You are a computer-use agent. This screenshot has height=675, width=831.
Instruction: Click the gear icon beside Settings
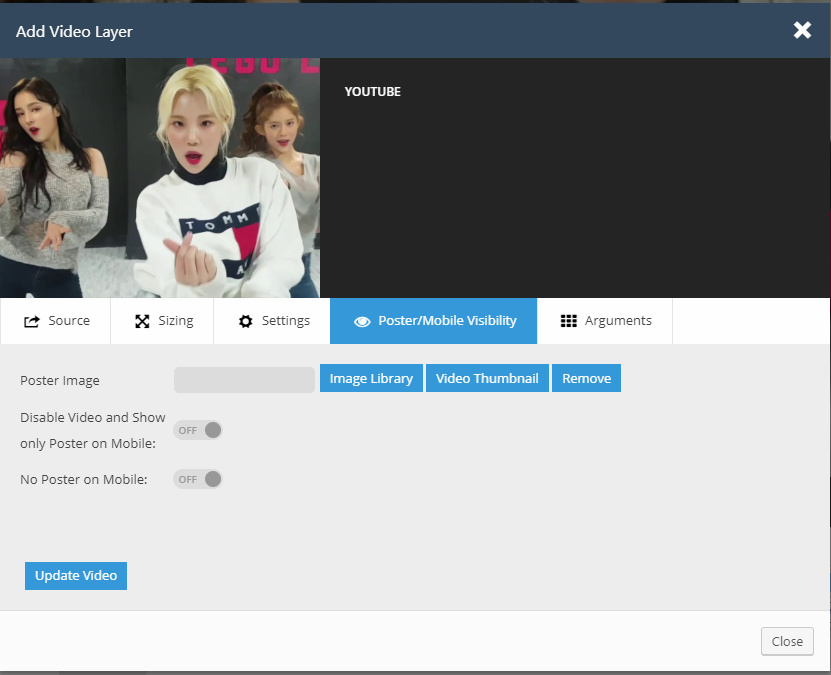pyautogui.click(x=245, y=321)
